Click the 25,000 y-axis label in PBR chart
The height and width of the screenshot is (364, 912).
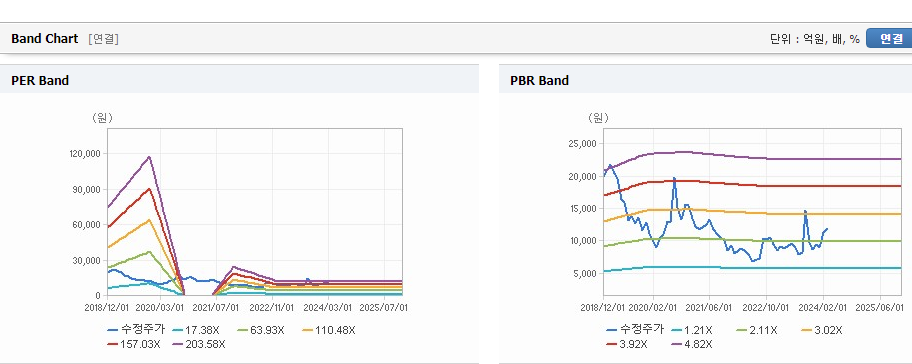pos(583,144)
